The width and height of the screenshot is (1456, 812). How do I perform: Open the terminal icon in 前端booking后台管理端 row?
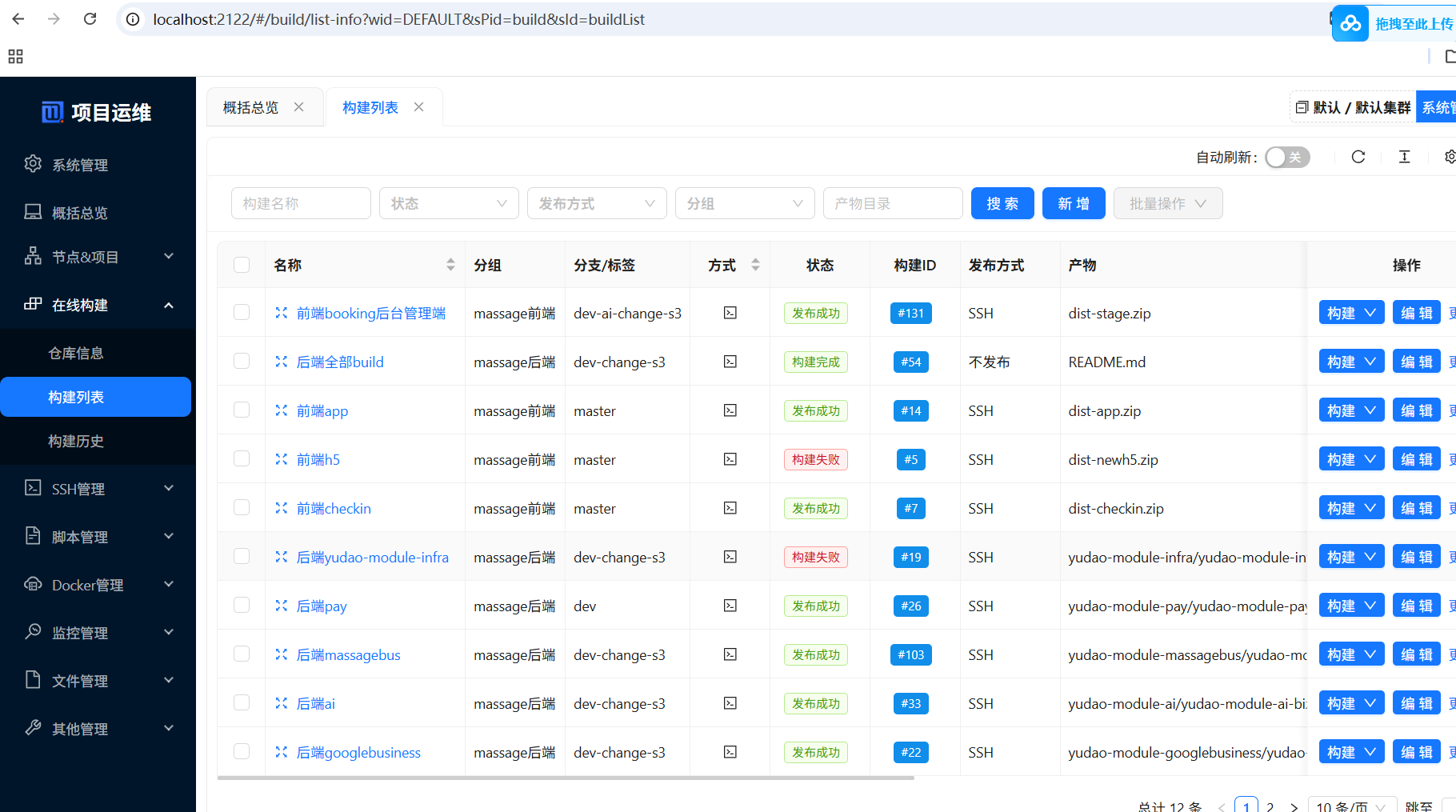pyautogui.click(x=730, y=313)
